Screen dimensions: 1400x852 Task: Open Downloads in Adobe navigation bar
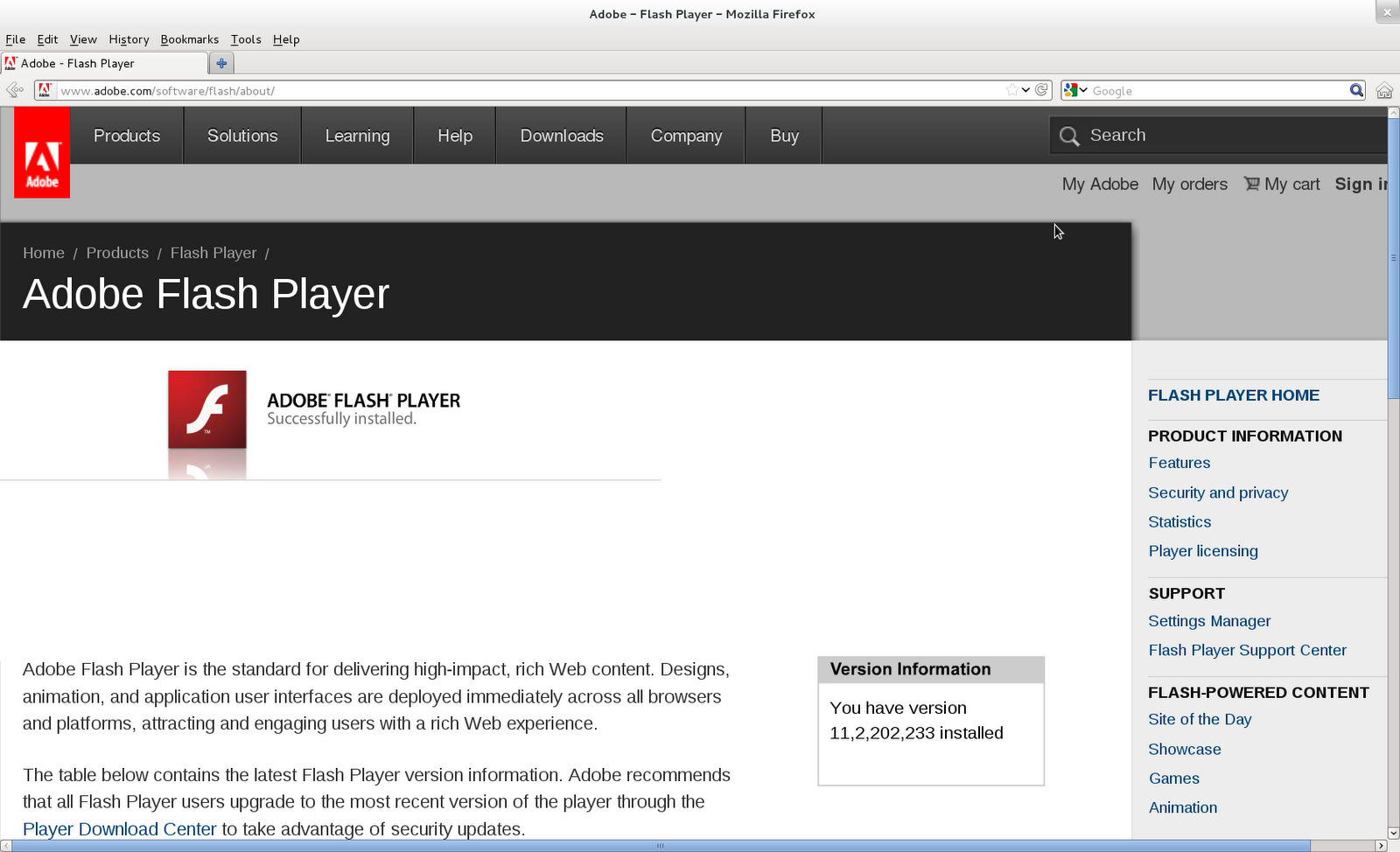pos(562,136)
